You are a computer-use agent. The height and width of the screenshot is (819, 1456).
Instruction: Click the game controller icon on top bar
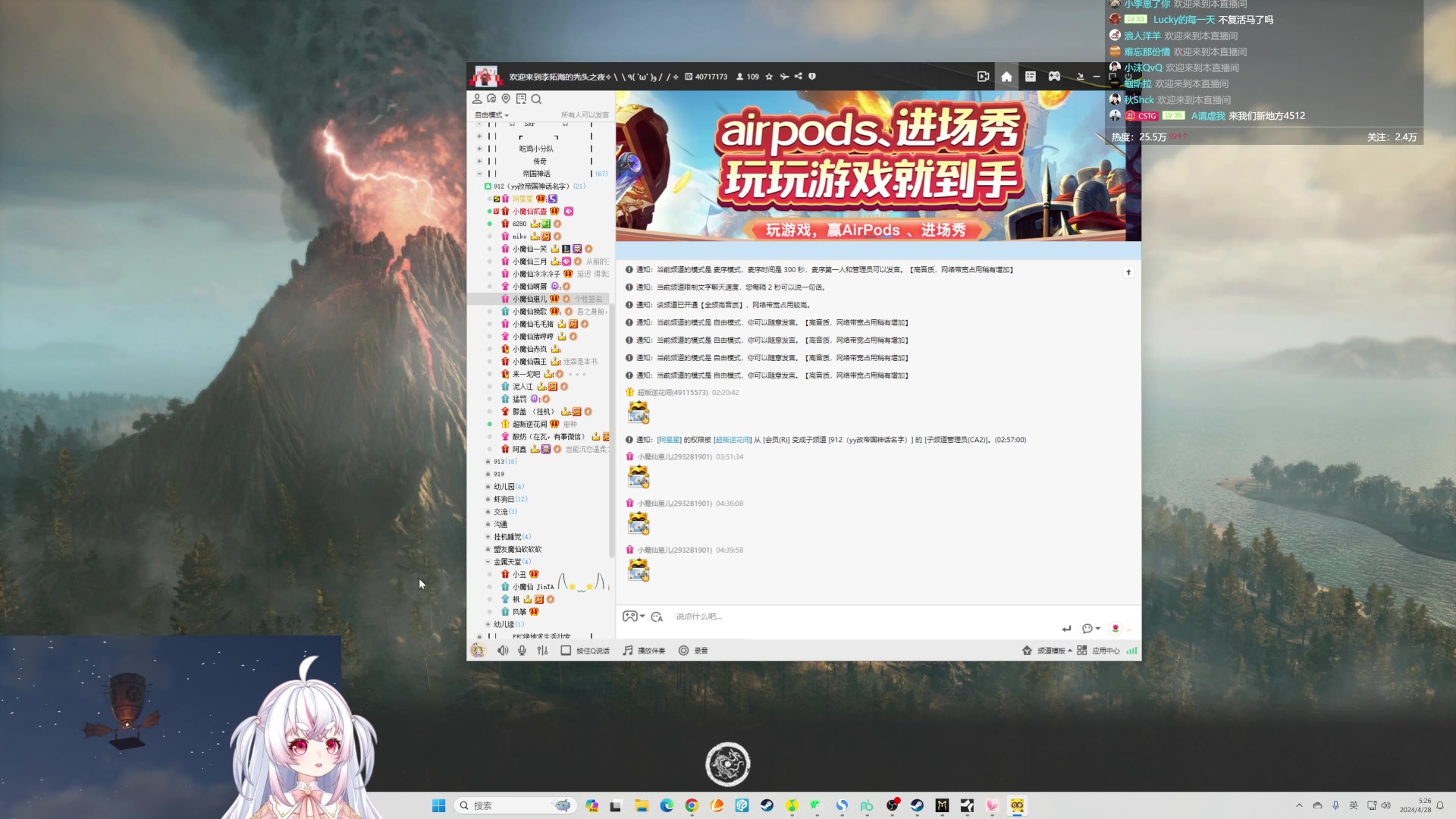[x=1054, y=76]
